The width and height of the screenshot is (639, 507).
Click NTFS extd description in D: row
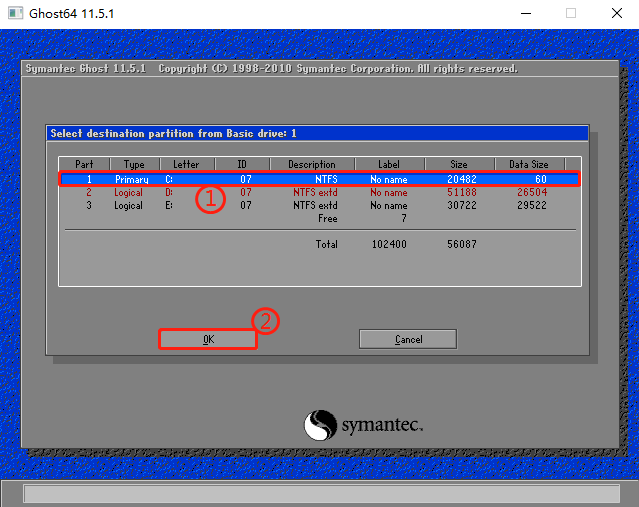315,192
